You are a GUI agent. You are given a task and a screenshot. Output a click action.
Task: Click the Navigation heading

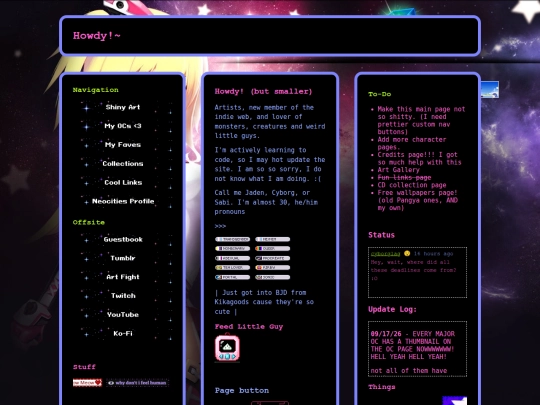(96, 90)
